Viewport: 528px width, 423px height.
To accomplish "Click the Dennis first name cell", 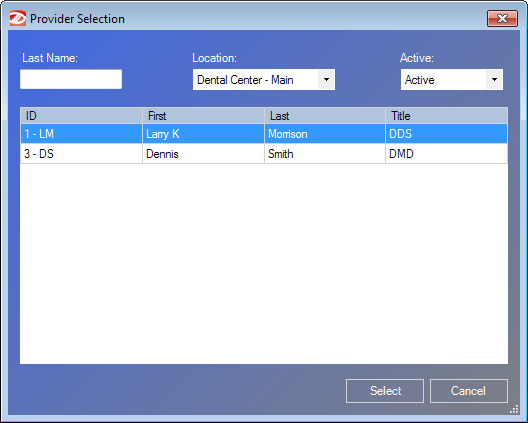I will tap(203, 154).
